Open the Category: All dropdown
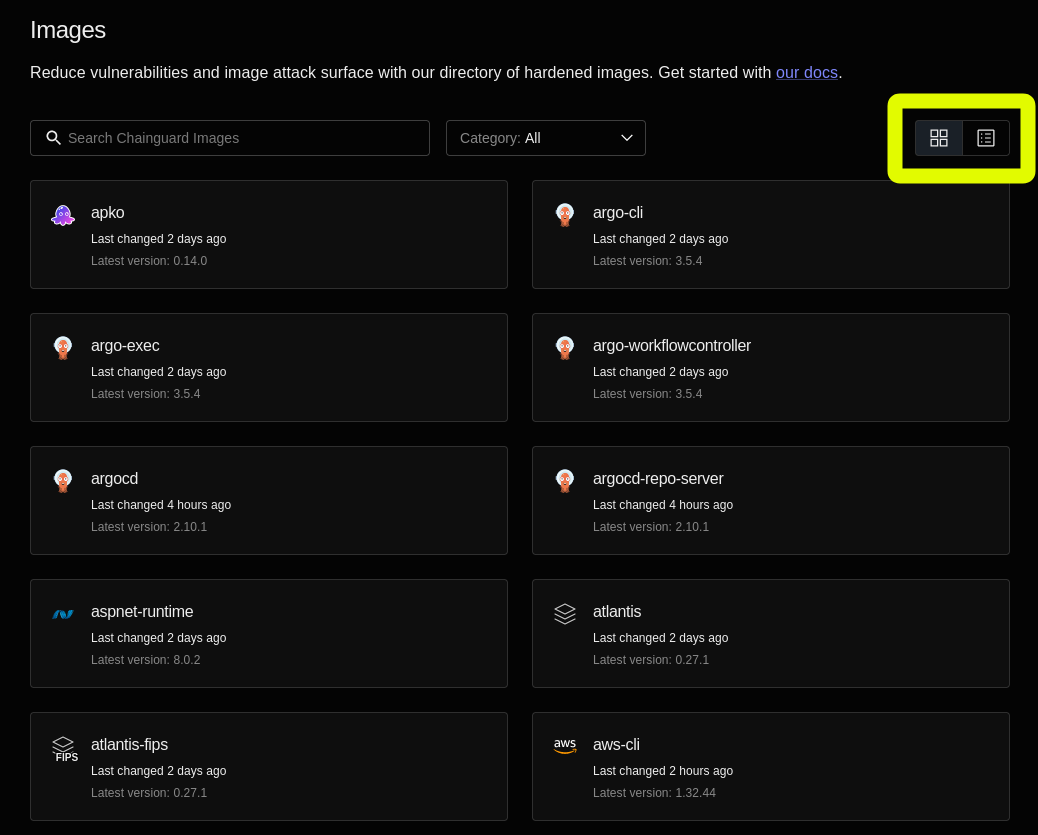 click(x=545, y=137)
